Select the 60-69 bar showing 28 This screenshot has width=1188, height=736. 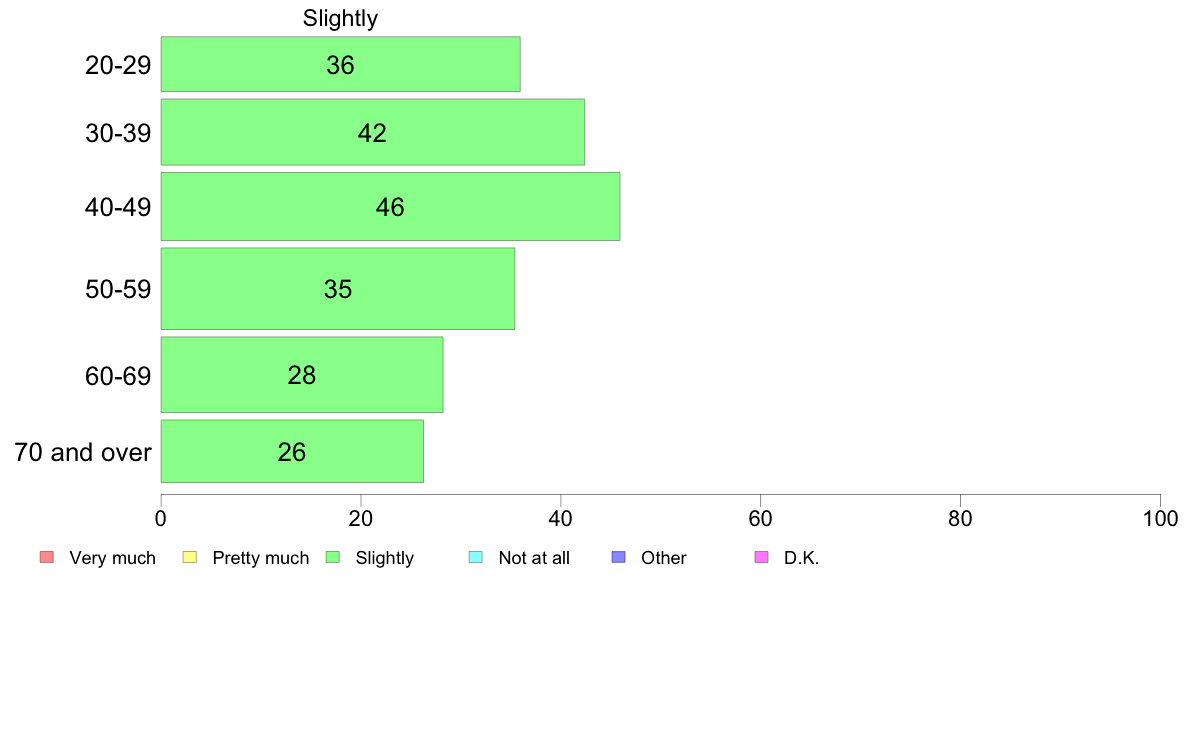(x=302, y=374)
